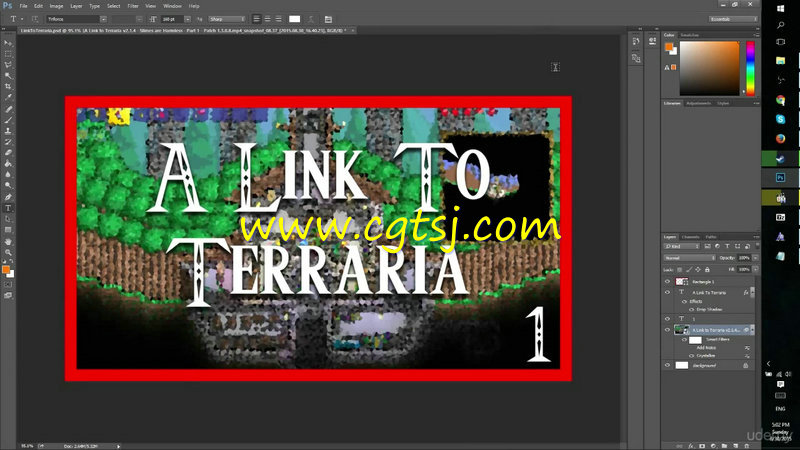Select the Move tool

(x=8, y=43)
